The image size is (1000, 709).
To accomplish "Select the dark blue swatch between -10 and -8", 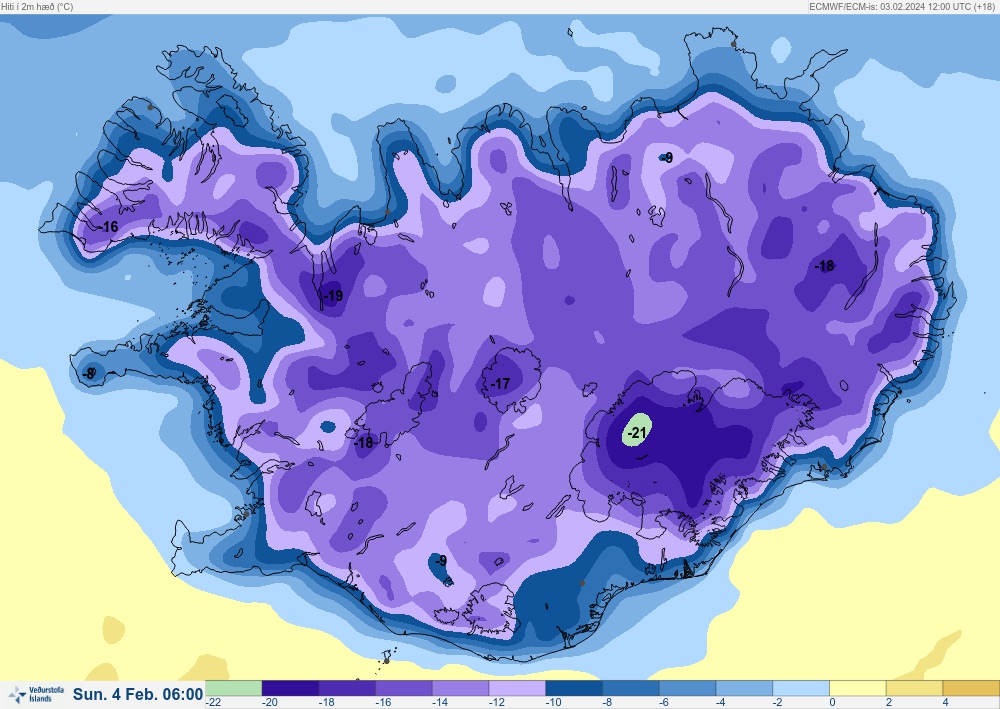I will [574, 688].
